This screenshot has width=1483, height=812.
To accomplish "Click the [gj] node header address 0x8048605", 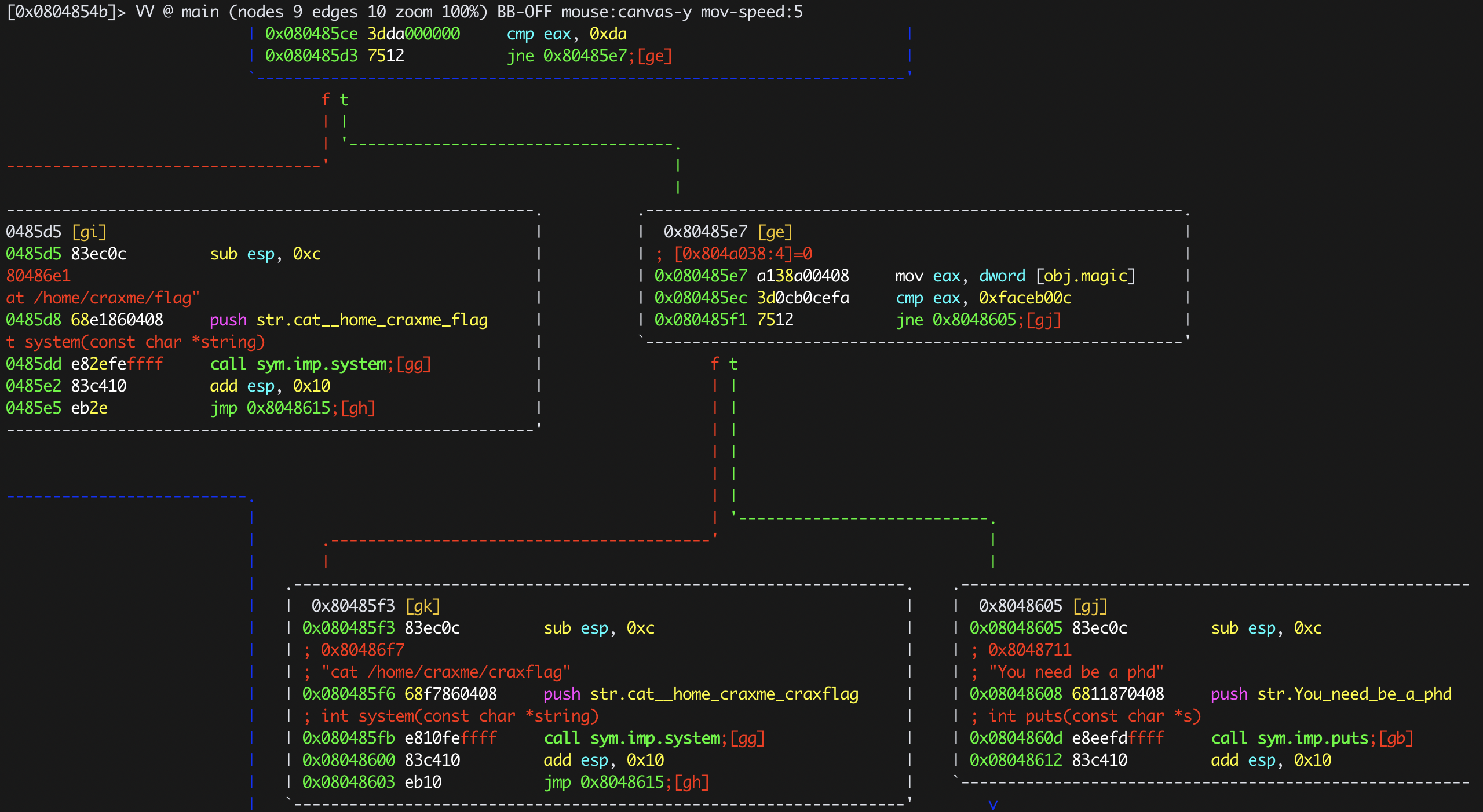I will pyautogui.click(x=1021, y=606).
